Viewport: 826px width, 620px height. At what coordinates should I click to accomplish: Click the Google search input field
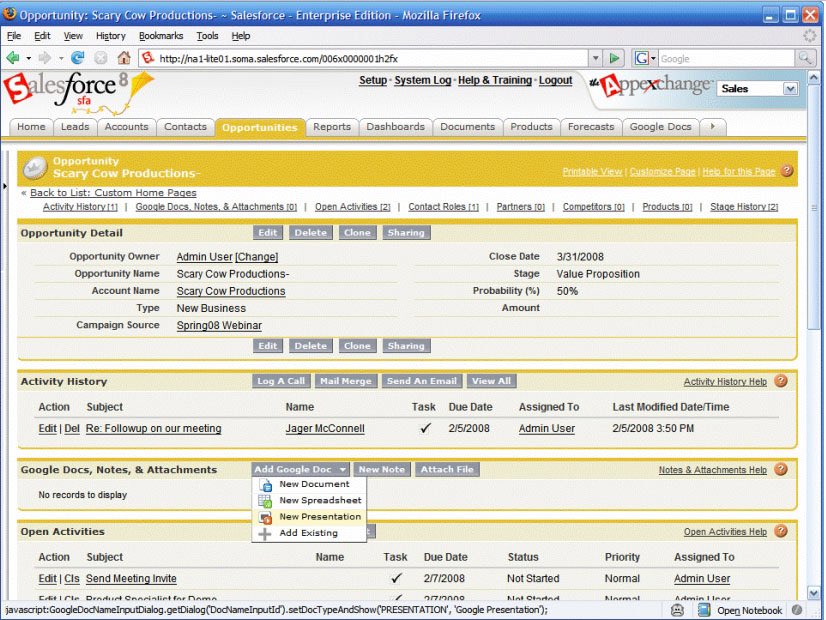(726, 58)
